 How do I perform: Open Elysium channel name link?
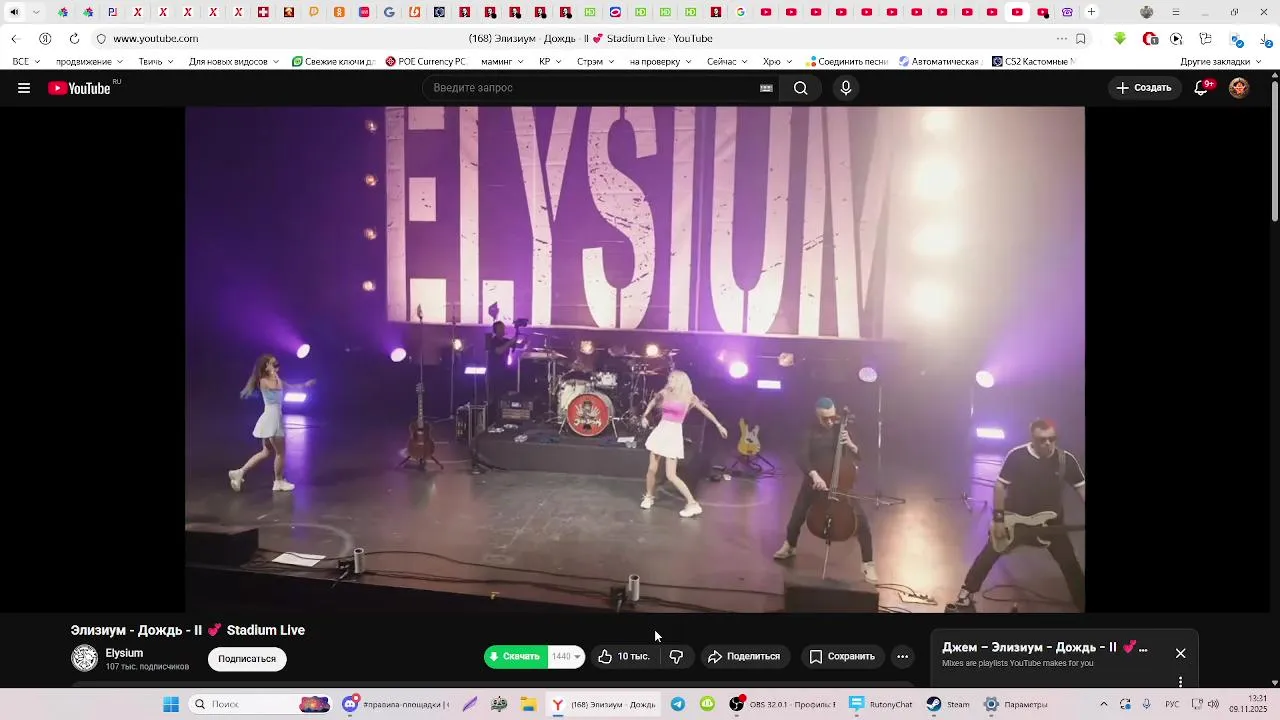(124, 653)
